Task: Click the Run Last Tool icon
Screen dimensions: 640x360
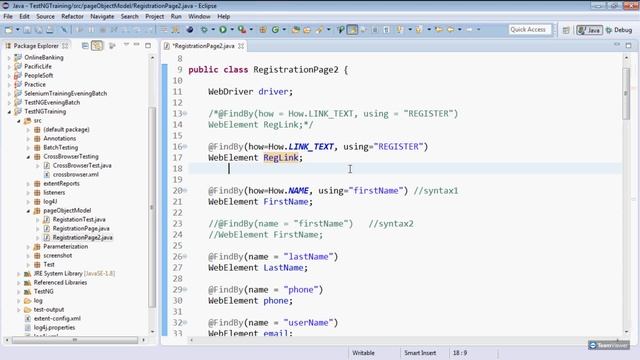Action: tap(242, 30)
